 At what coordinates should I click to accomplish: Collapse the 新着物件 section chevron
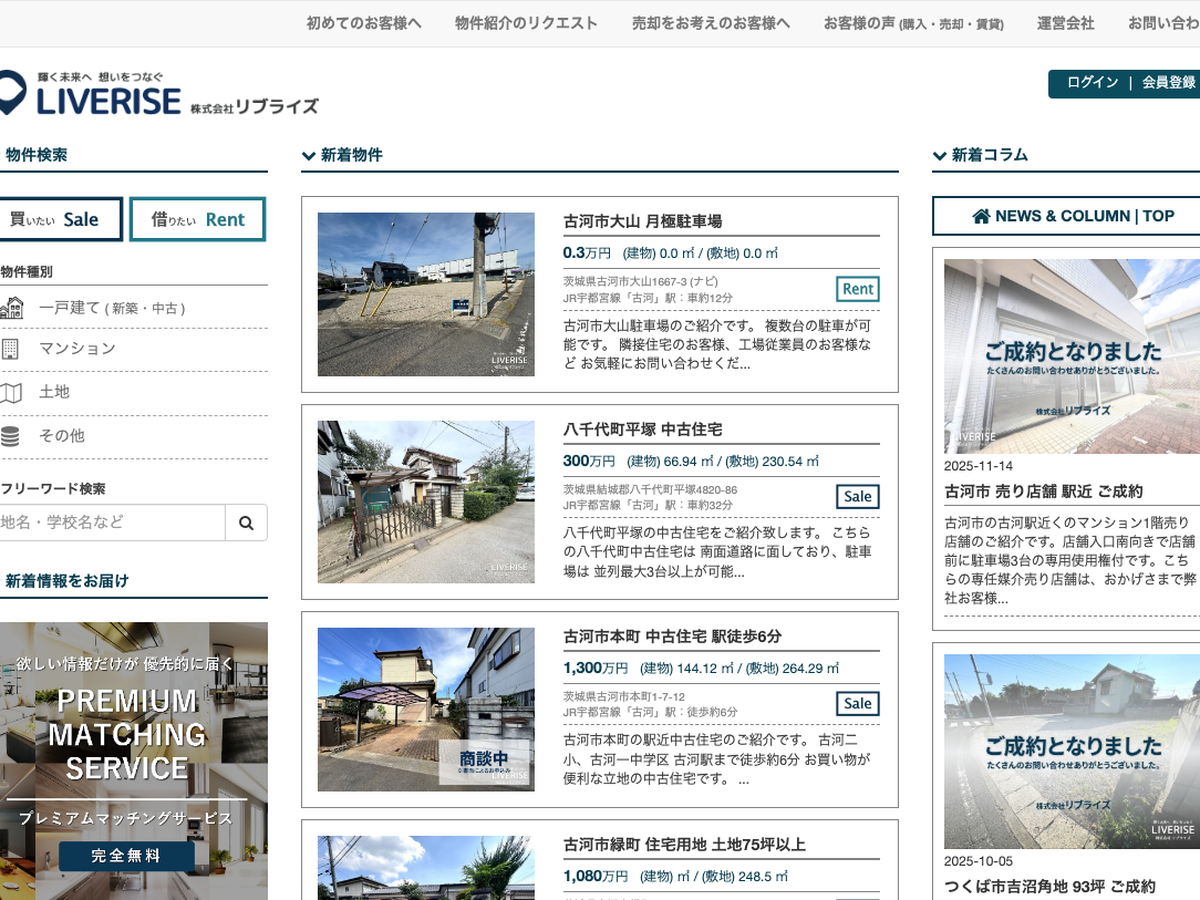coord(309,156)
